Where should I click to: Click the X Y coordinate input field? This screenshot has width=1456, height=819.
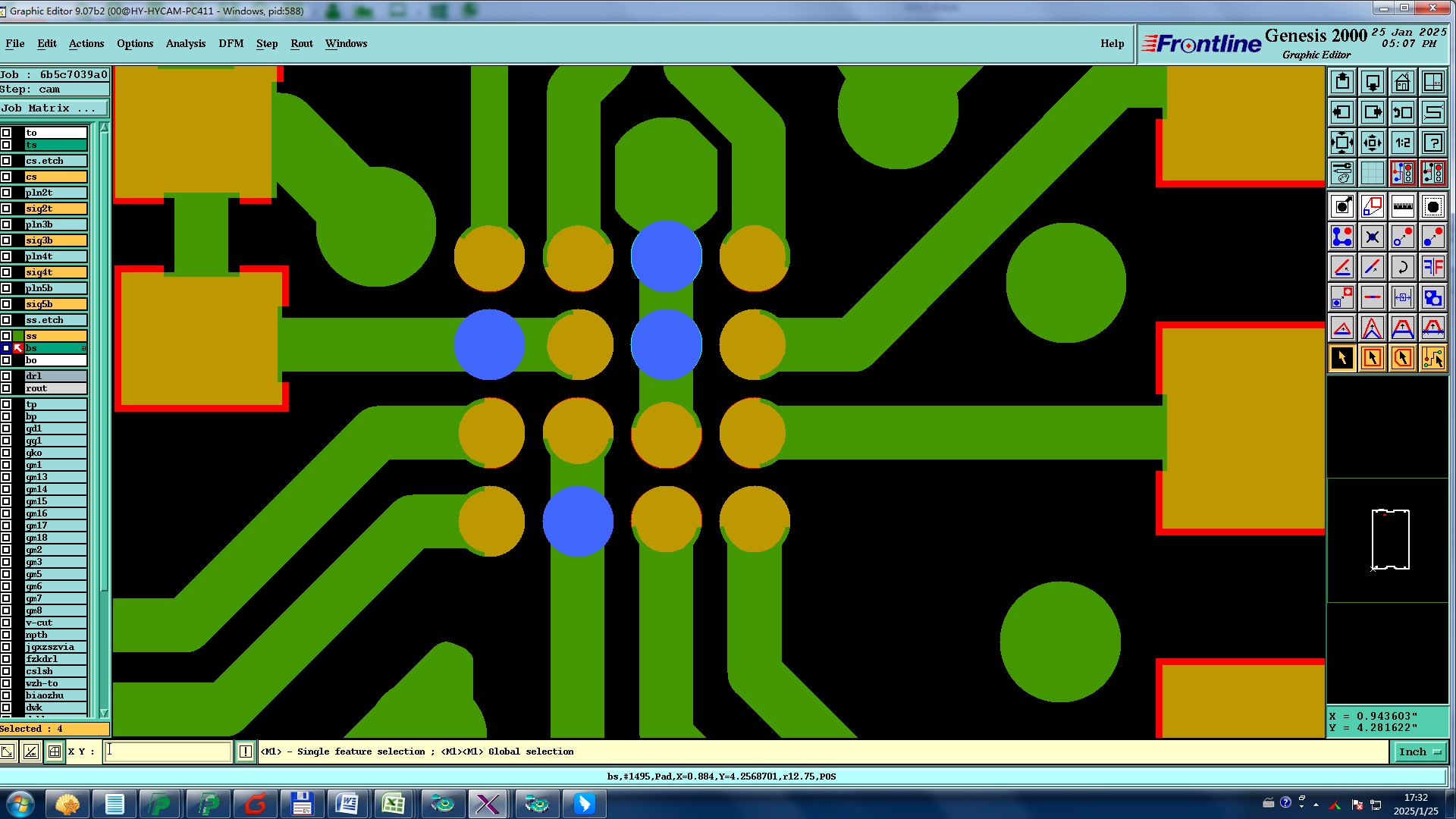[168, 752]
